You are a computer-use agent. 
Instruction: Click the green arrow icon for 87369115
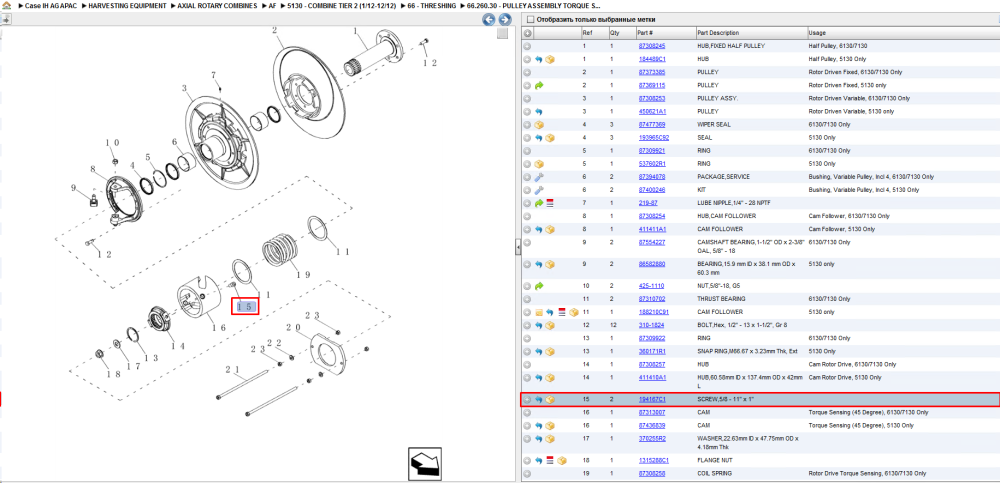539,85
